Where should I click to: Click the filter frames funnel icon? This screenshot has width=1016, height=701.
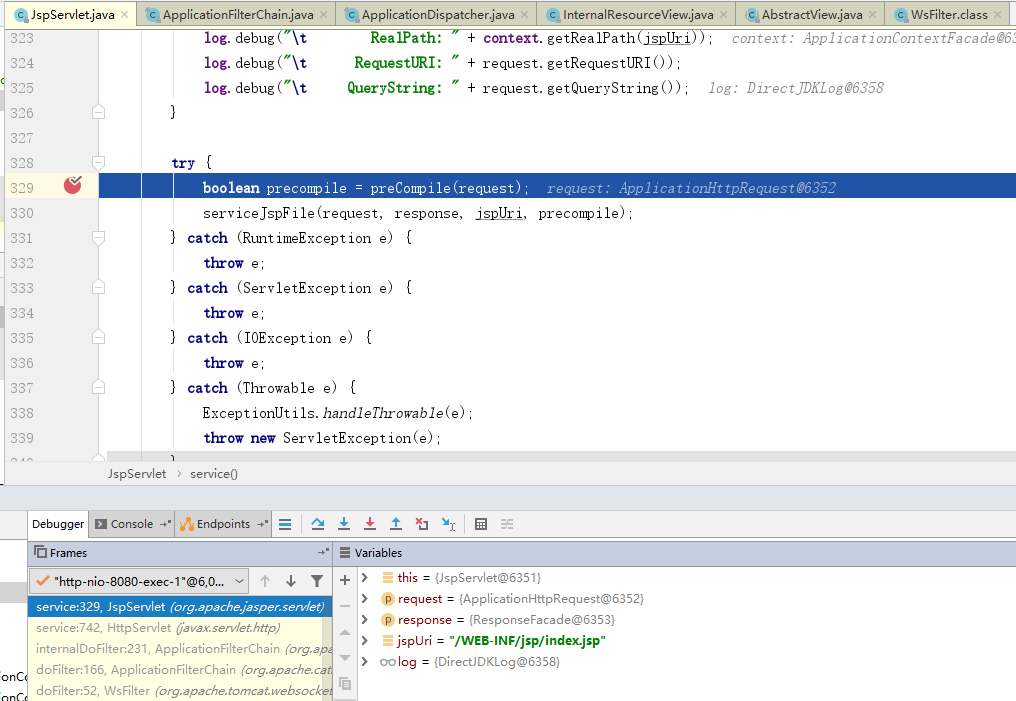tap(317, 581)
